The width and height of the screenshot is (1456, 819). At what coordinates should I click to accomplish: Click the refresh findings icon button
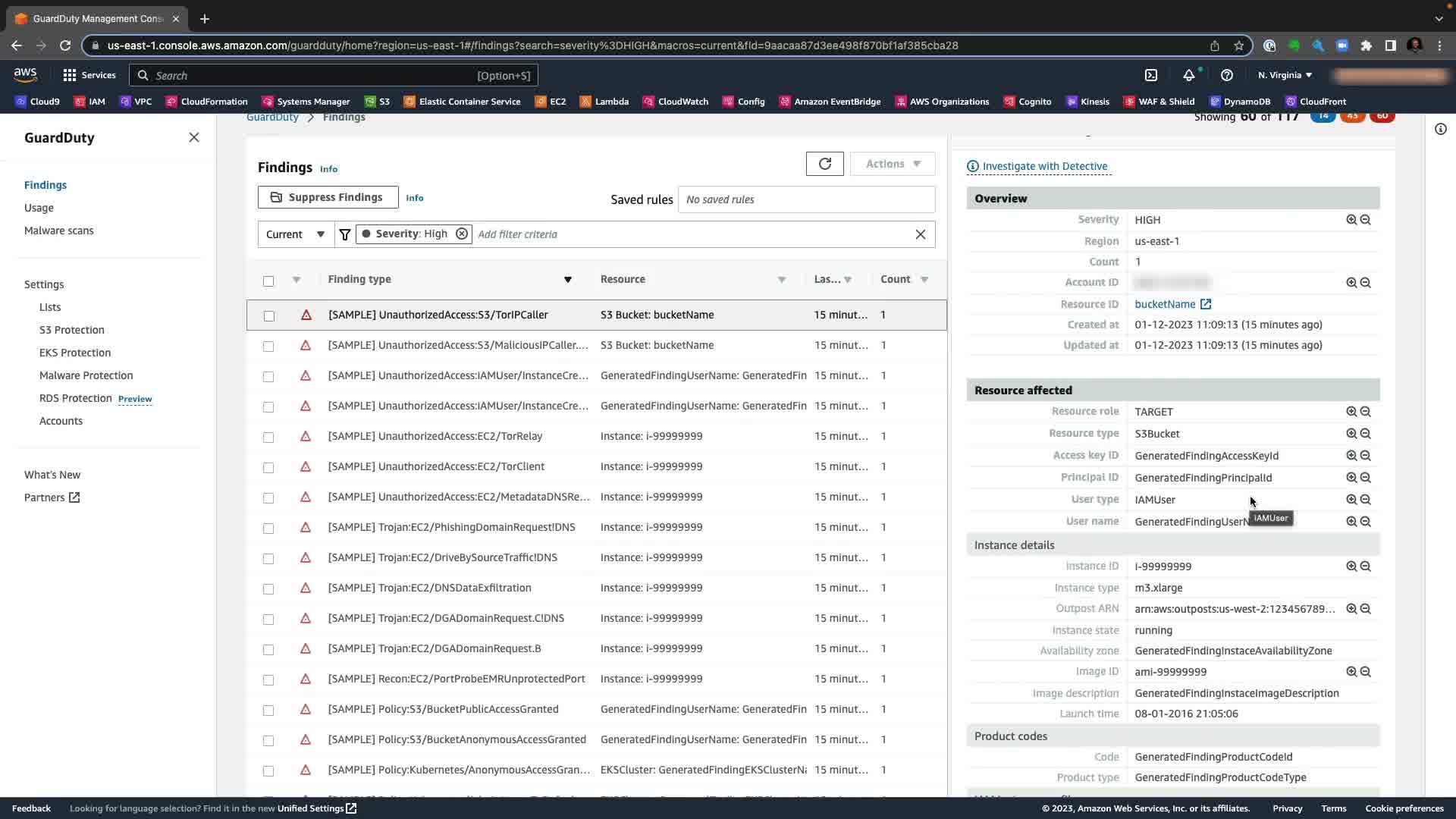[824, 164]
